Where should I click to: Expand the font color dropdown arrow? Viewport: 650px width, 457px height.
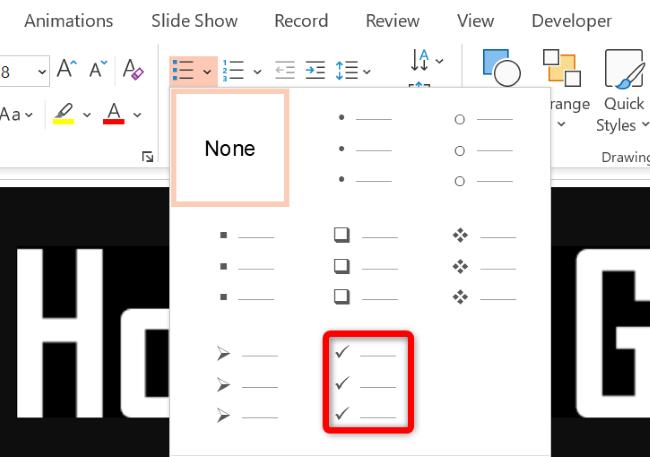(137, 115)
